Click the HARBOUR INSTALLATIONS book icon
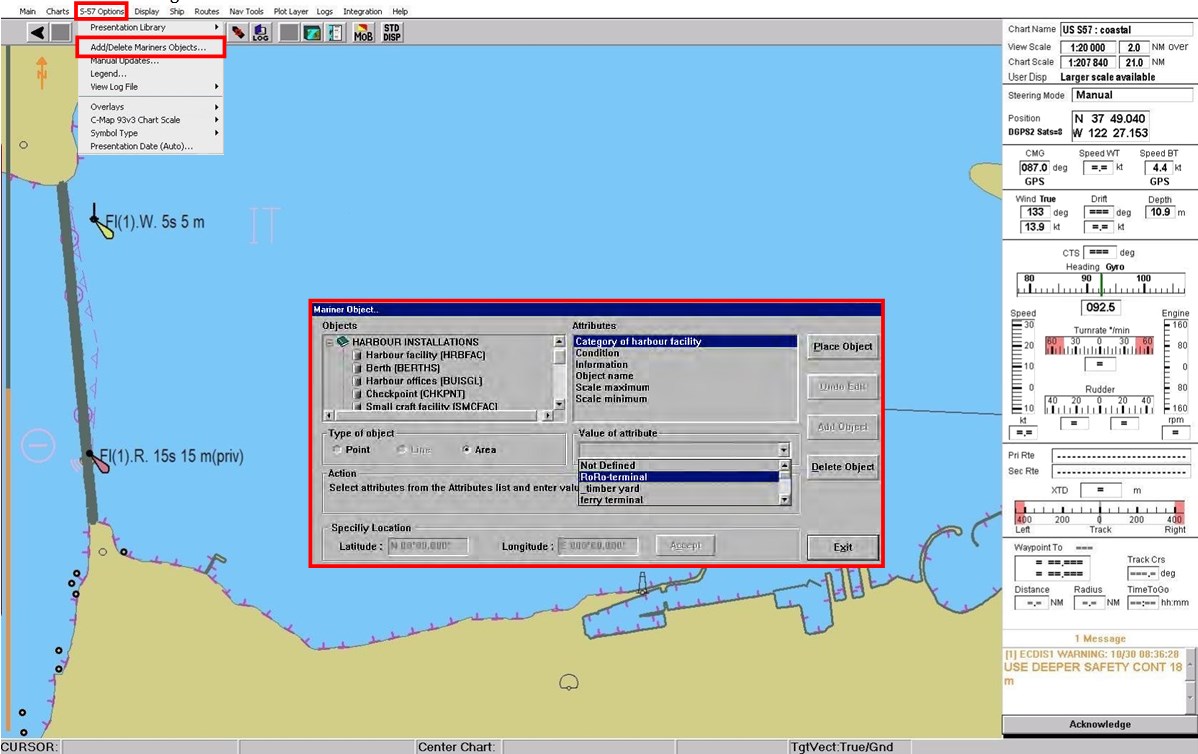This screenshot has height=754, width=1198. tap(342, 341)
